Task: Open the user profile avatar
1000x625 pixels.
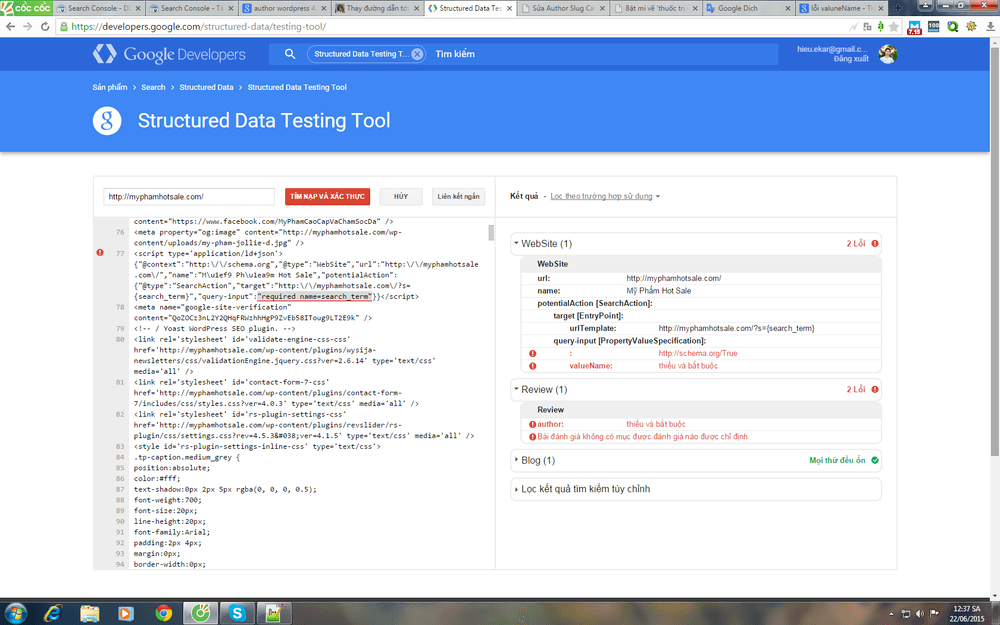Action: [x=887, y=54]
